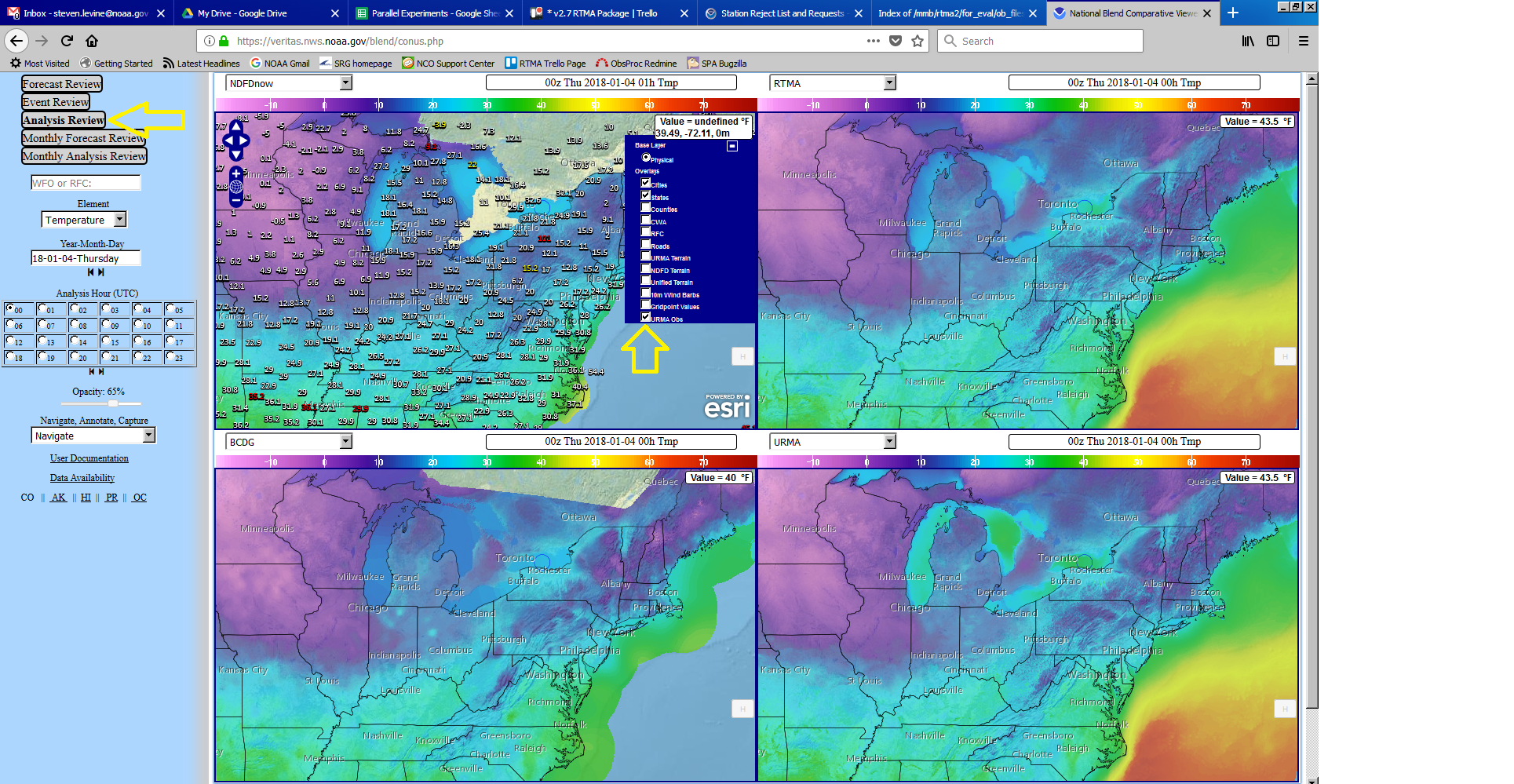Enable the Roads overlay
This screenshot has height=784, width=1514.
click(x=646, y=244)
